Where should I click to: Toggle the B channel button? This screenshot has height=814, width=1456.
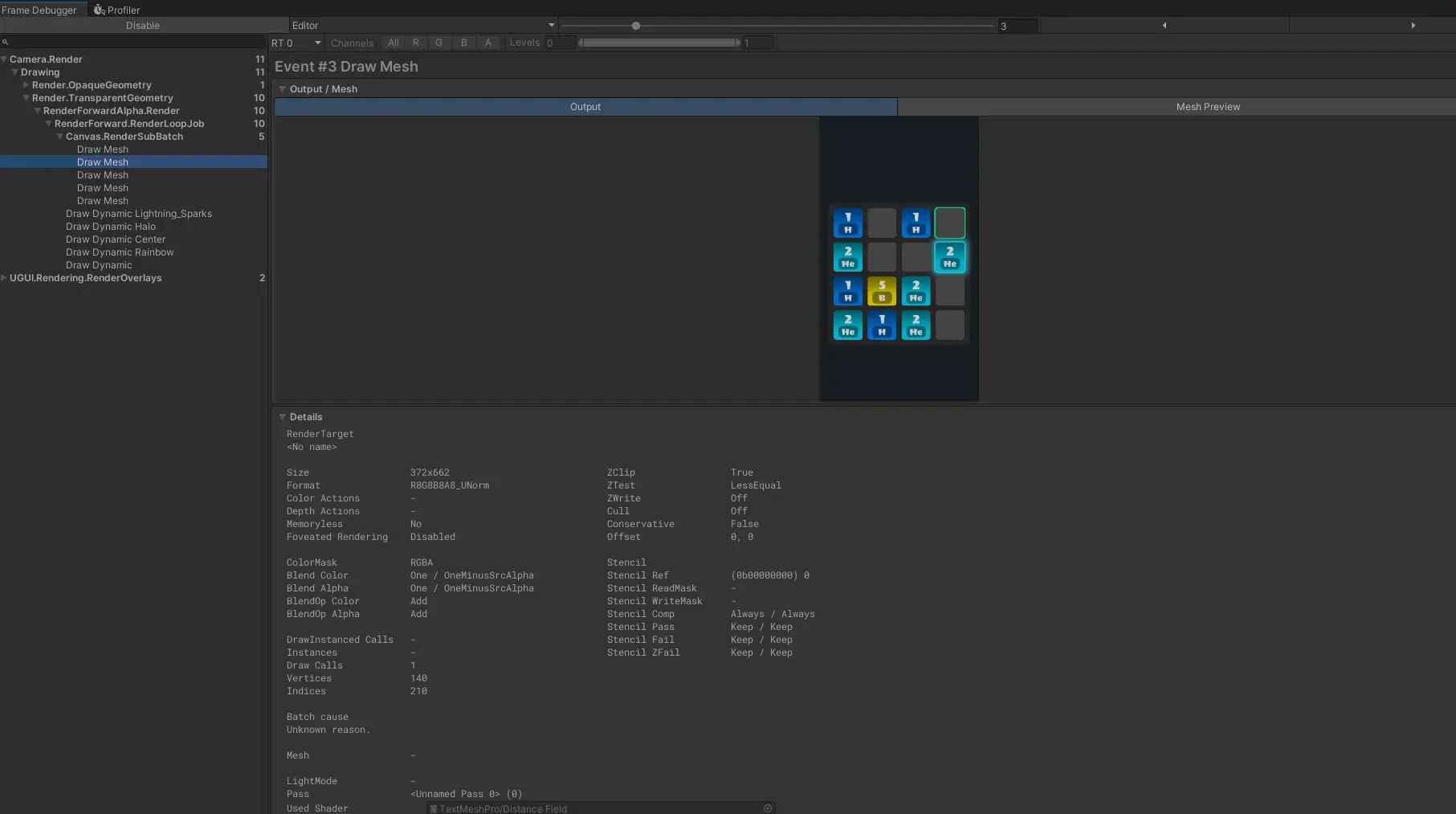463,43
